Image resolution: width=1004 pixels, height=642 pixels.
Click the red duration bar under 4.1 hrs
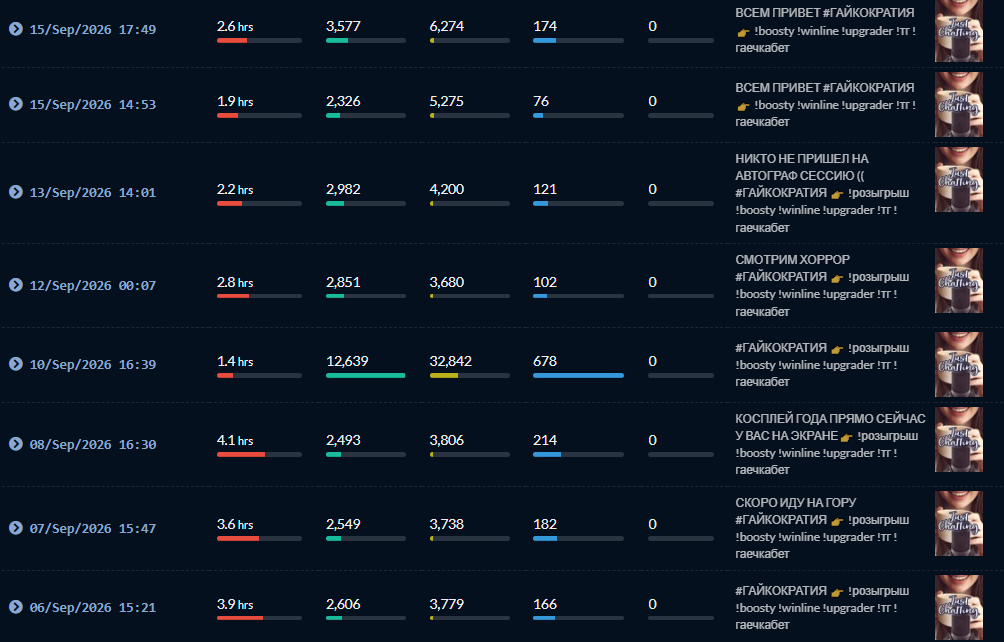click(x=241, y=454)
